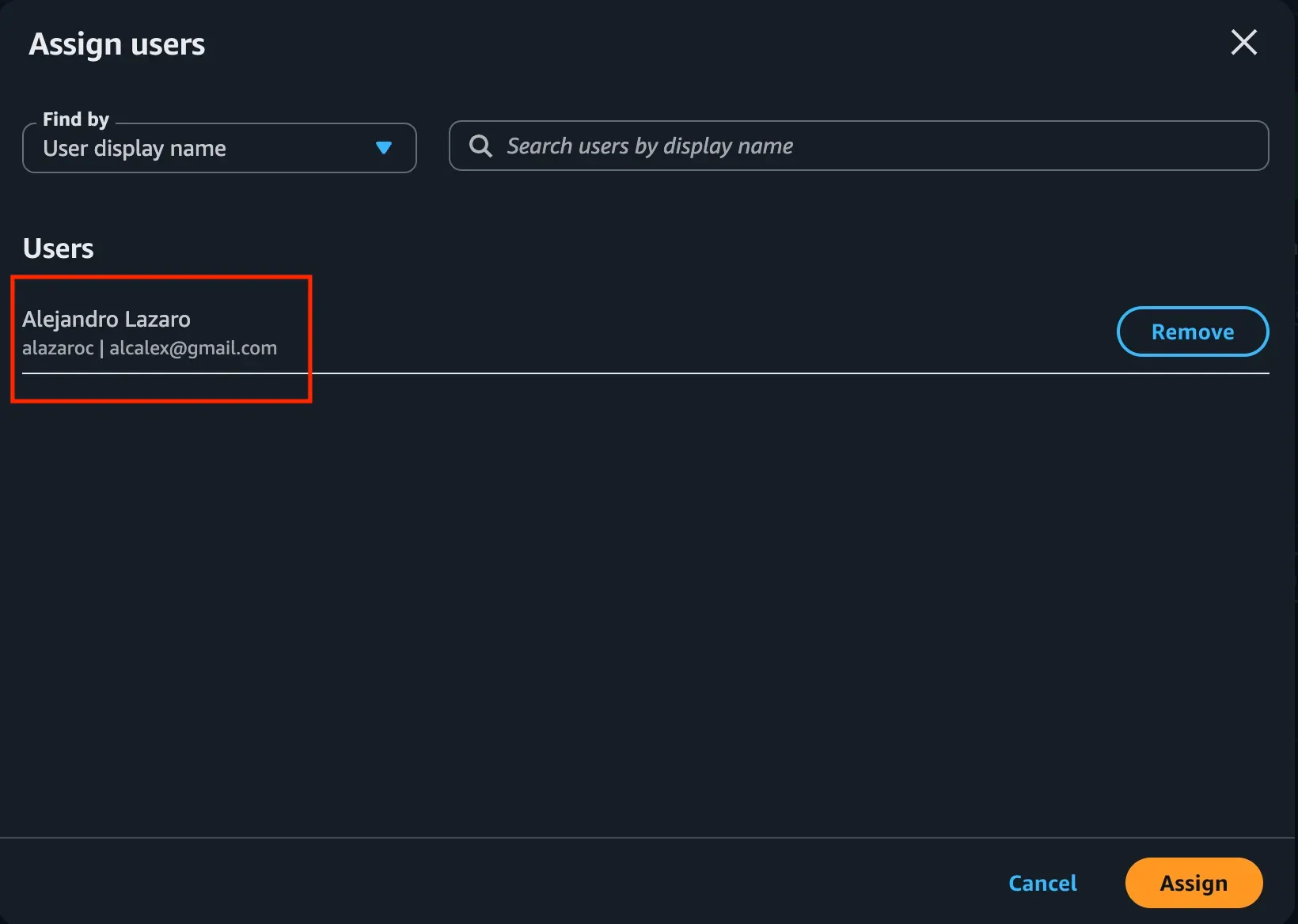The image size is (1298, 924).
Task: Close the Assign users dialog
Action: [1244, 42]
